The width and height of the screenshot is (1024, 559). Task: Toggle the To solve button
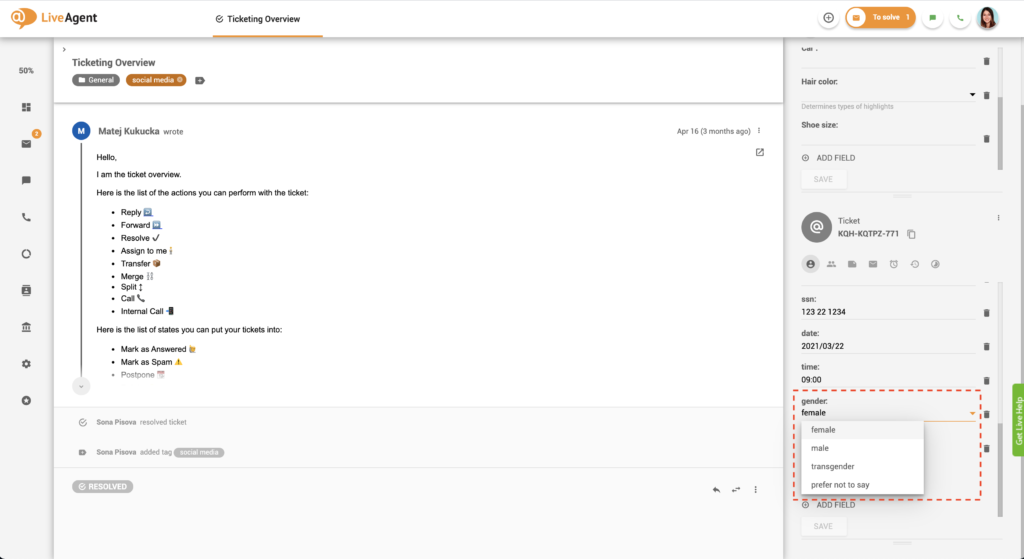(880, 18)
